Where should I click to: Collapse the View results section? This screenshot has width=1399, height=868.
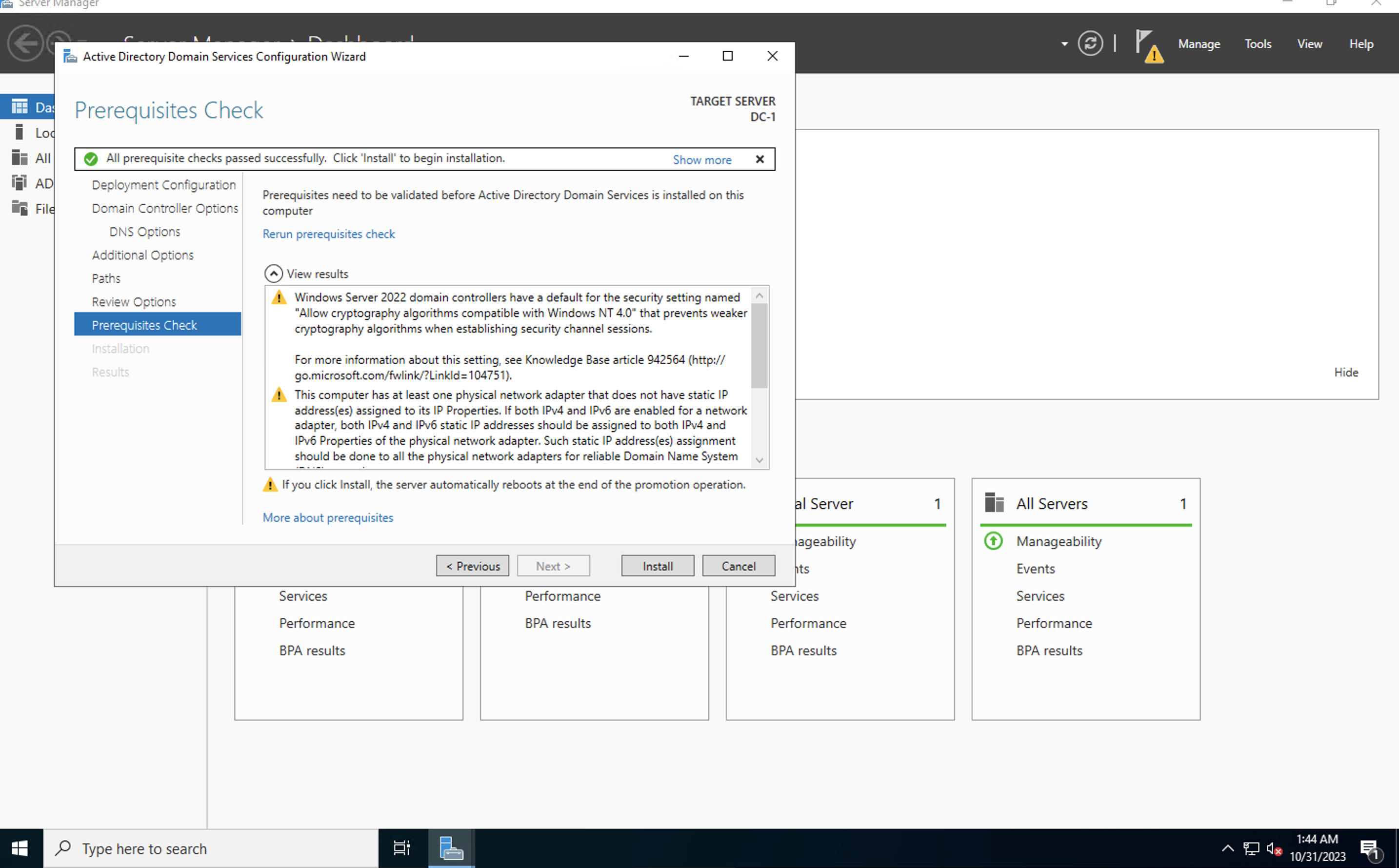pyautogui.click(x=273, y=274)
